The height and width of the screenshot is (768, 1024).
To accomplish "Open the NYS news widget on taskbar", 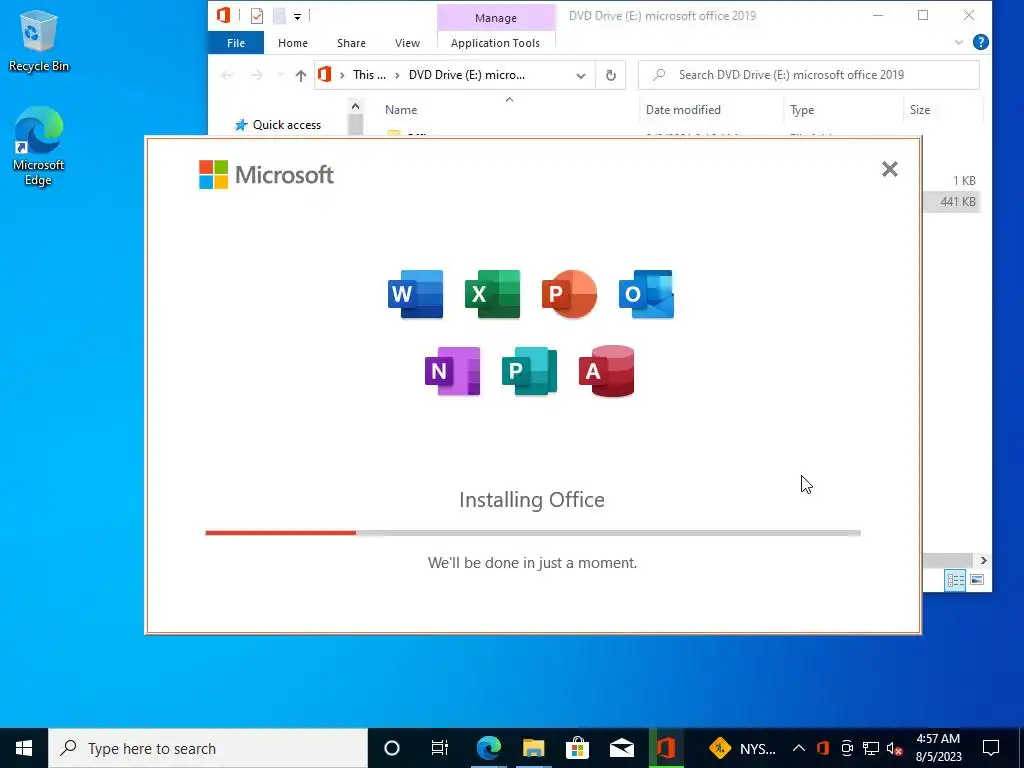I will click(x=743, y=748).
